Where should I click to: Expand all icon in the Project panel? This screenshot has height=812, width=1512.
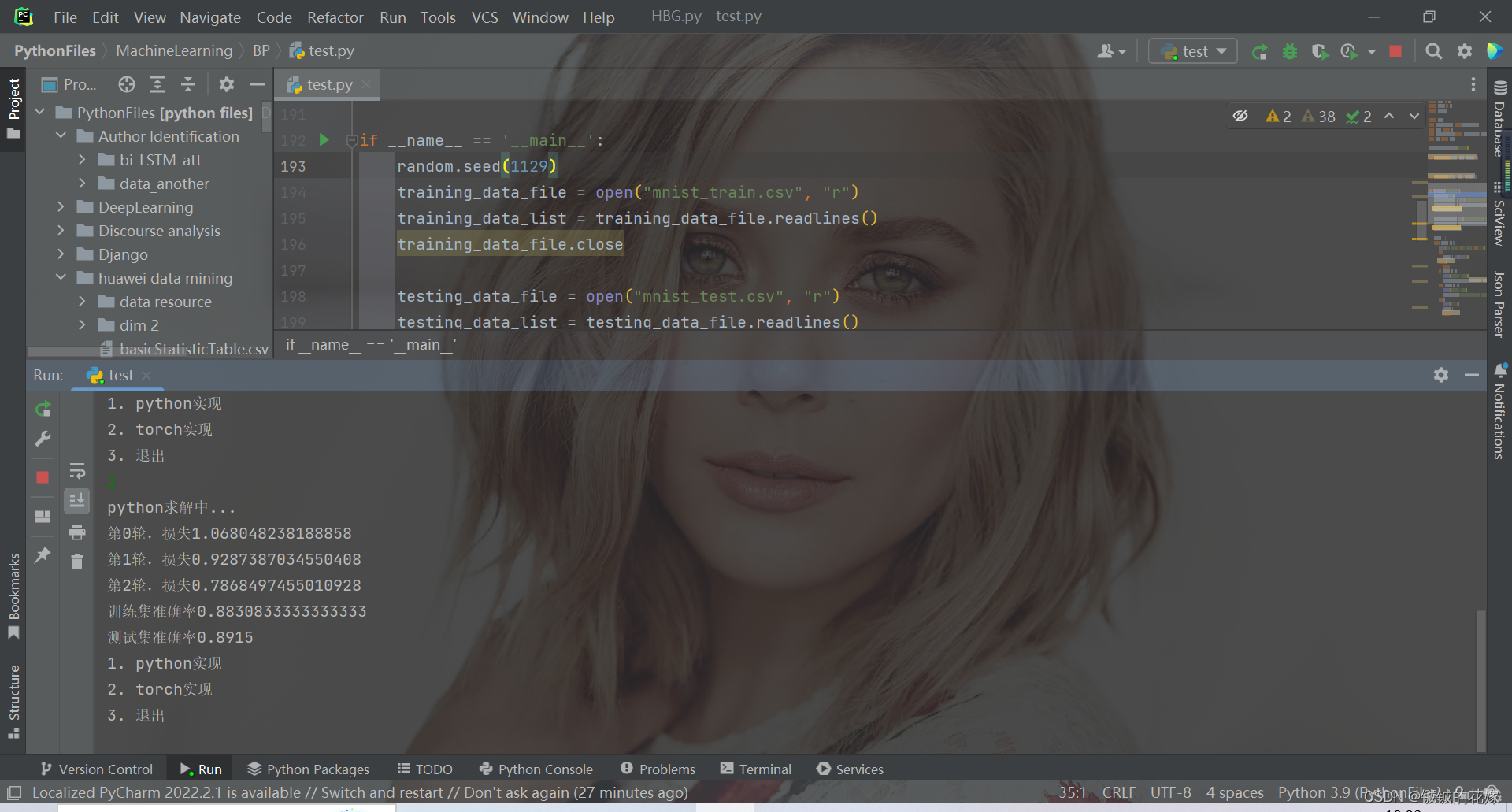[157, 84]
